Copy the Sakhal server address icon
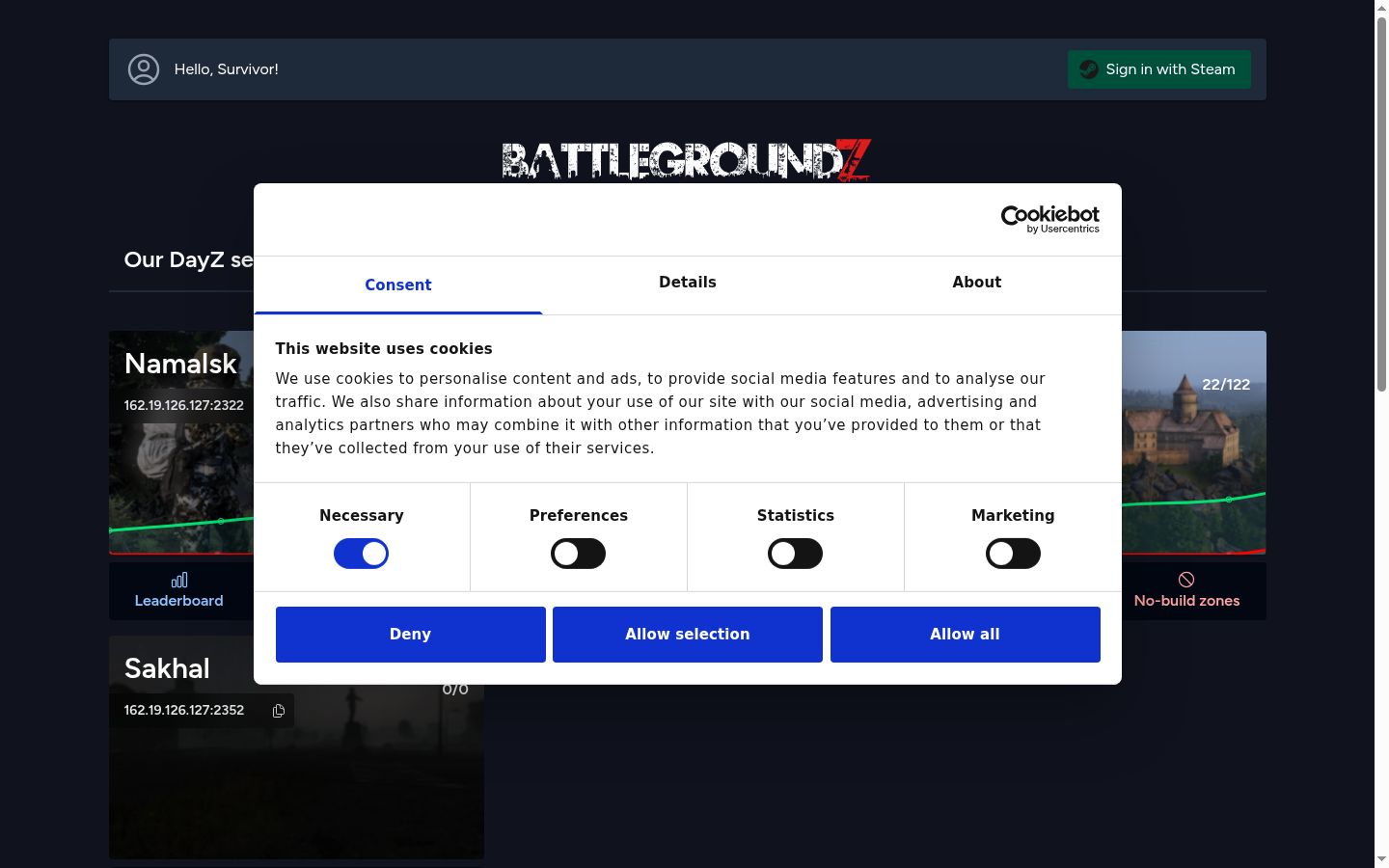This screenshot has width=1389, height=868. 279,711
